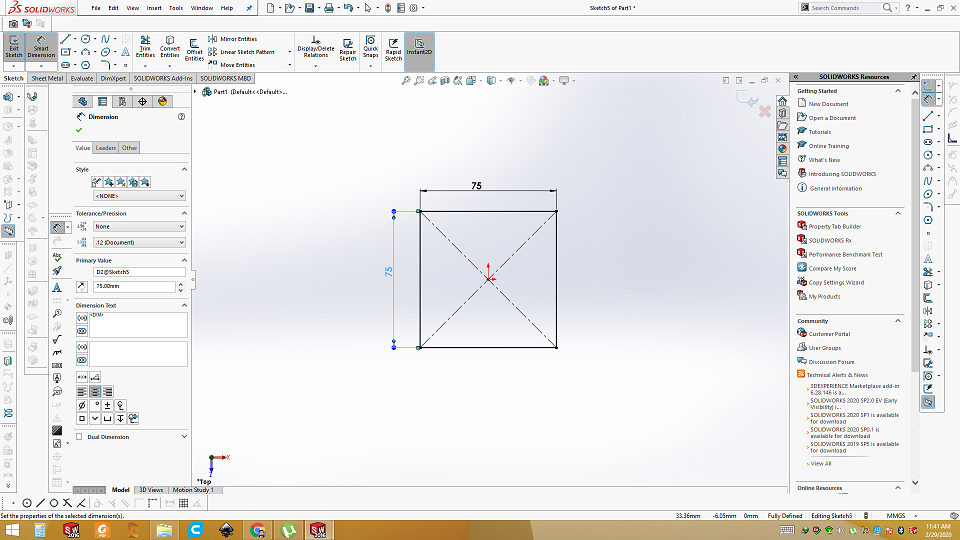Viewport: 960px width, 540px height.
Task: Select the 3D Views bottom tab
Action: (x=151, y=490)
